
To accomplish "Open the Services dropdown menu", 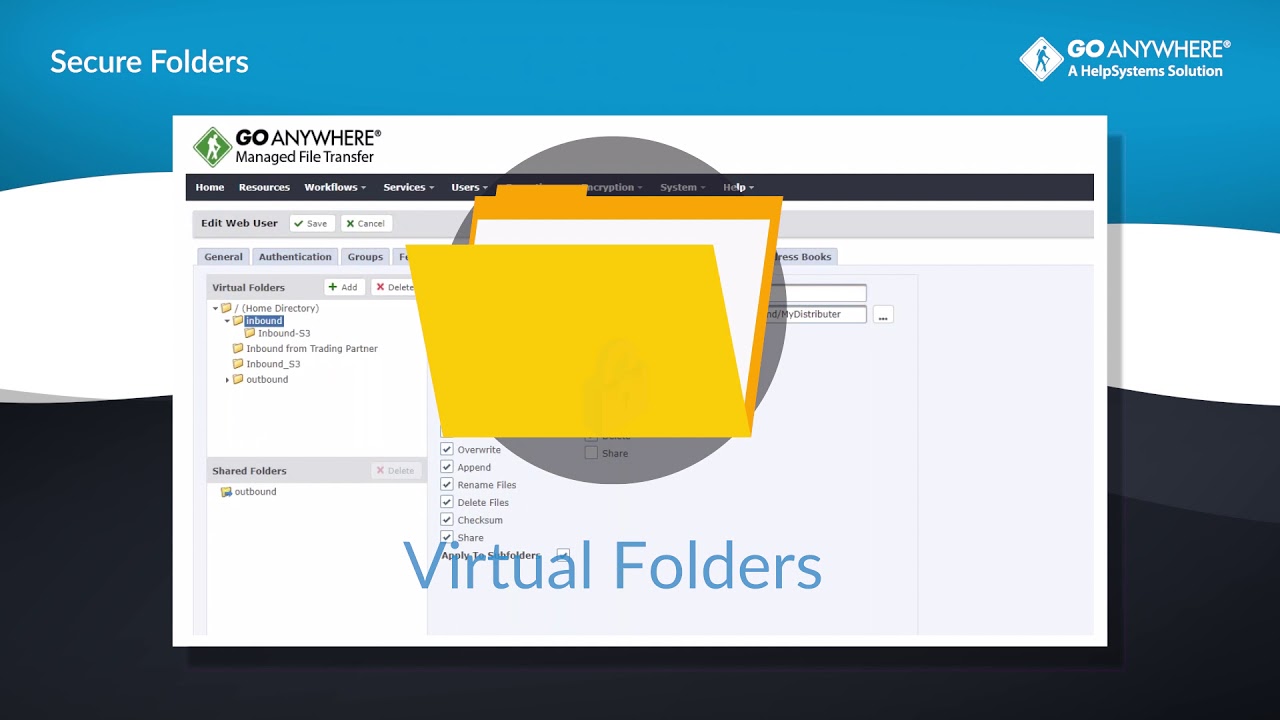I will (x=408, y=187).
